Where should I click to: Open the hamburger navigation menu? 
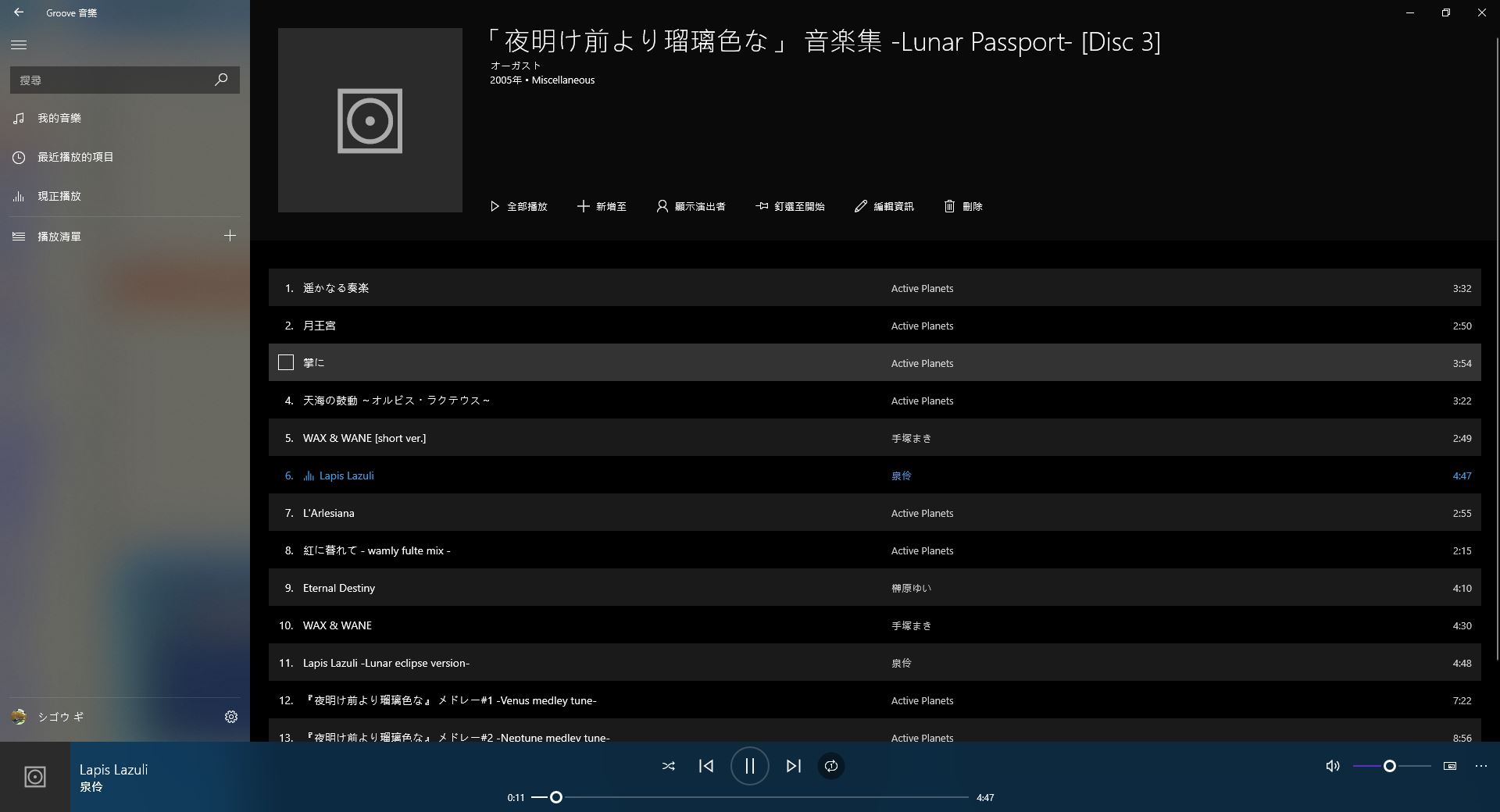click(19, 45)
